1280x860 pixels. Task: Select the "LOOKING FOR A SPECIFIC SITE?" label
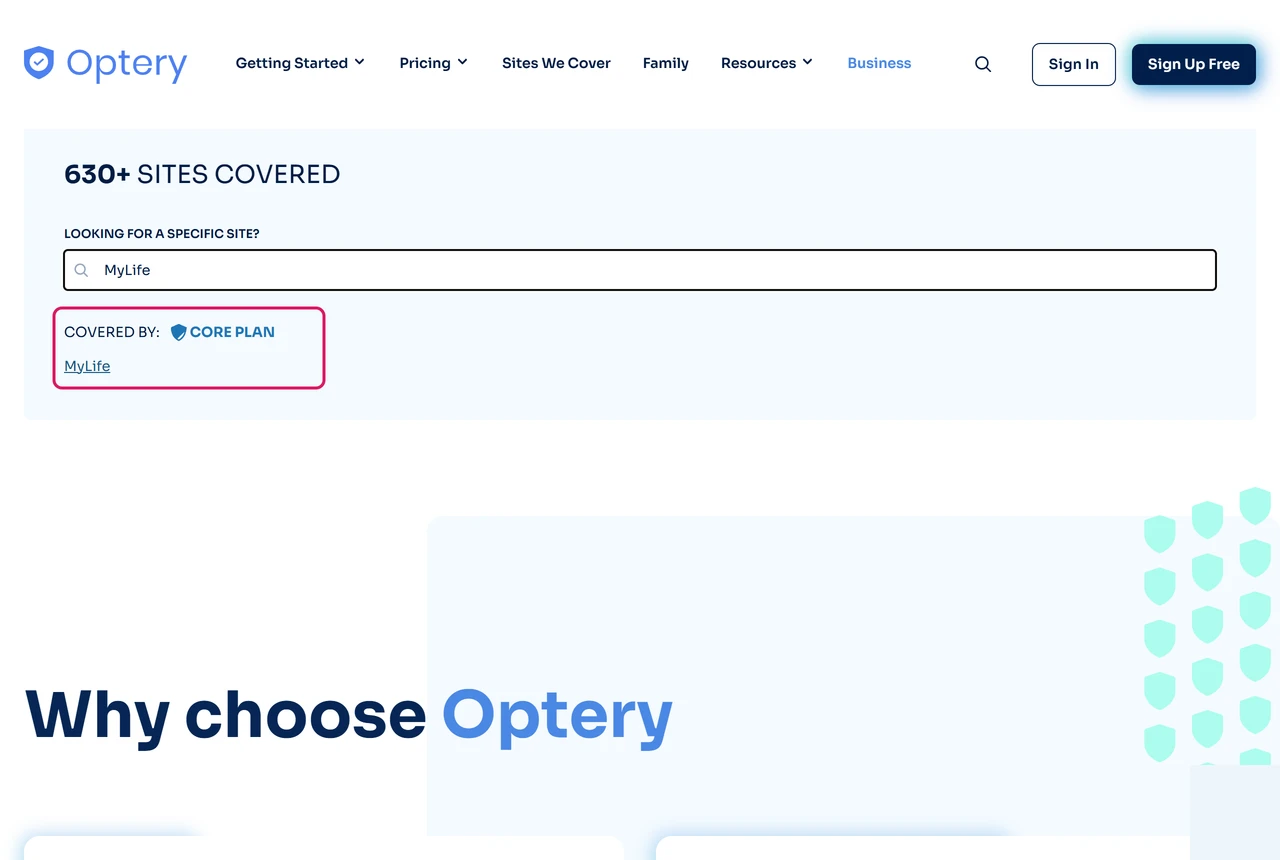click(162, 233)
